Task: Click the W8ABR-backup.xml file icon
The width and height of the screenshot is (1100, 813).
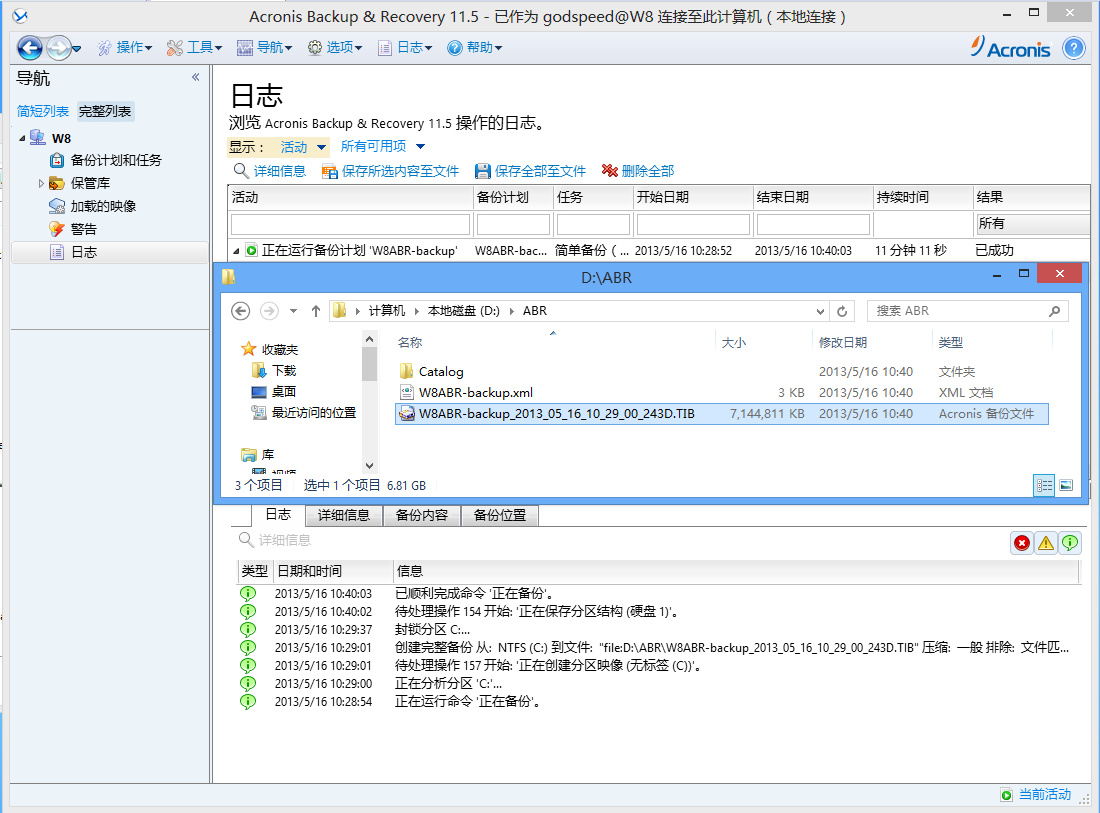Action: (406, 392)
